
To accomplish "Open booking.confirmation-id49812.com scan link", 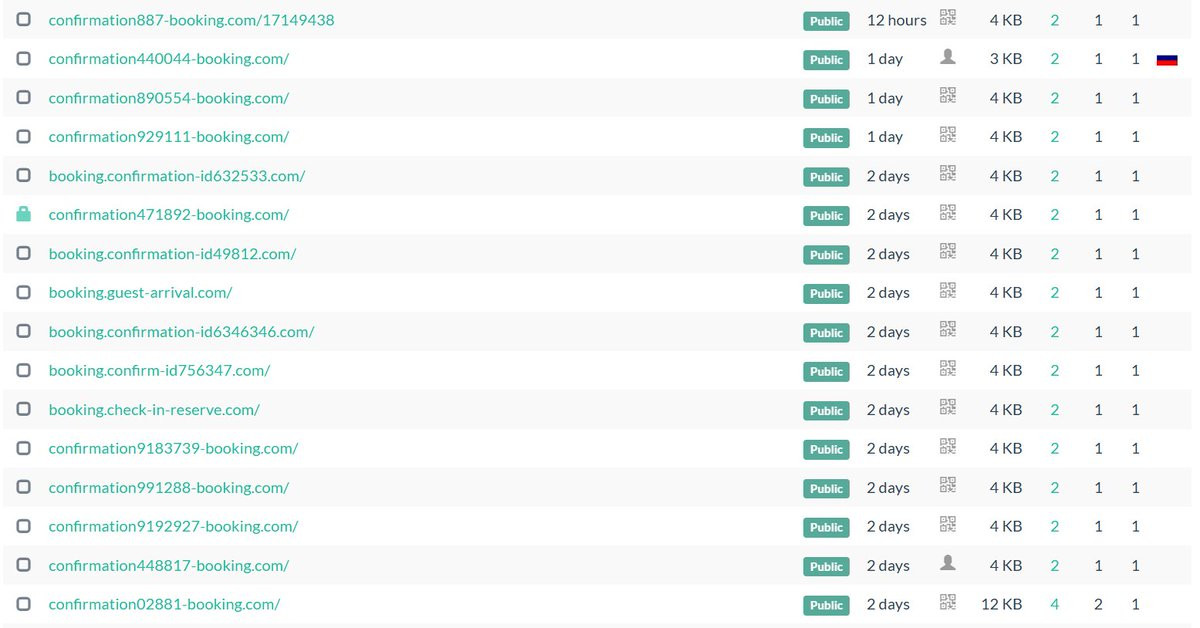I will point(172,254).
